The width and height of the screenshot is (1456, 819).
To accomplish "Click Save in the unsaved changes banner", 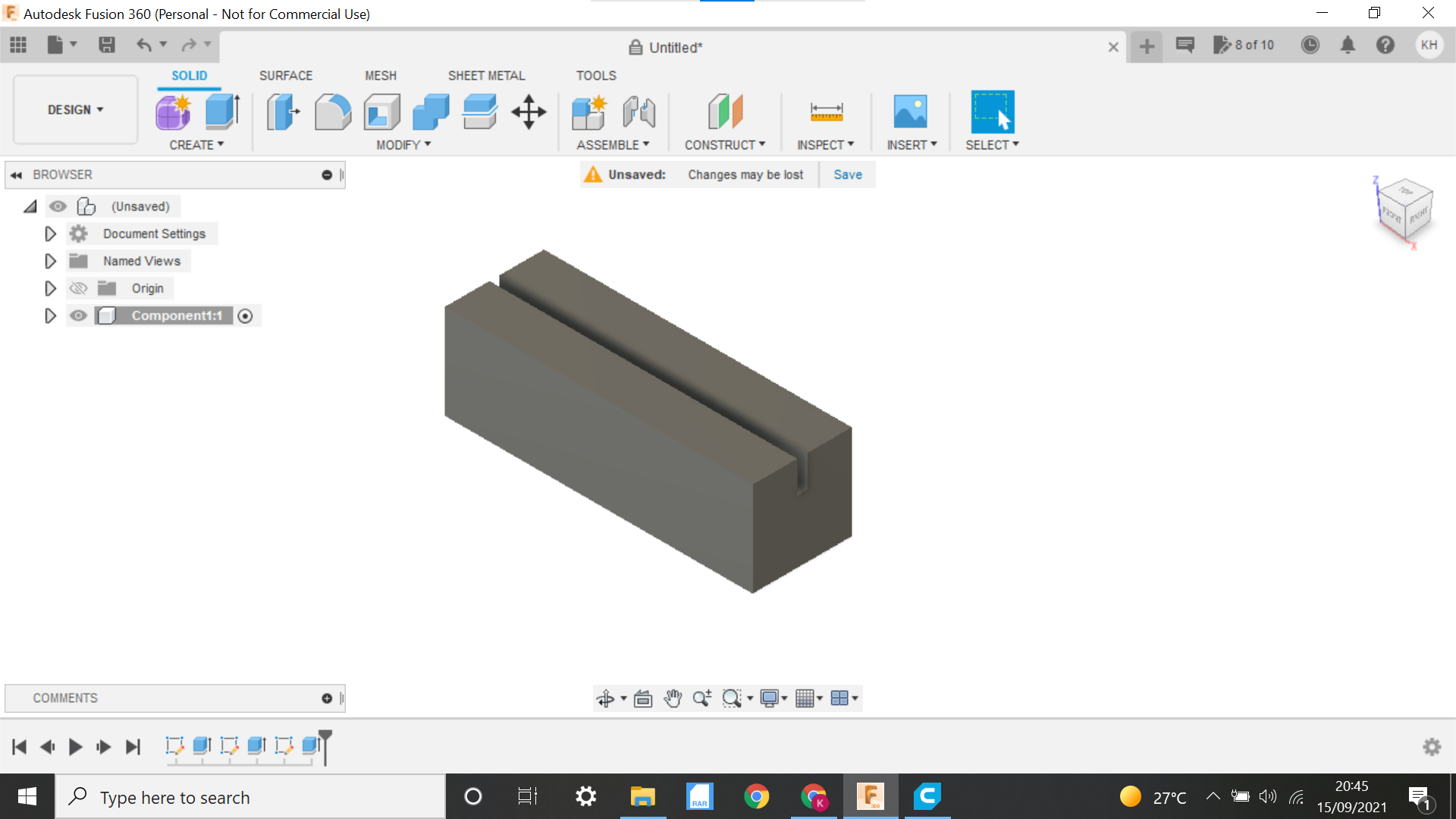I will [847, 174].
